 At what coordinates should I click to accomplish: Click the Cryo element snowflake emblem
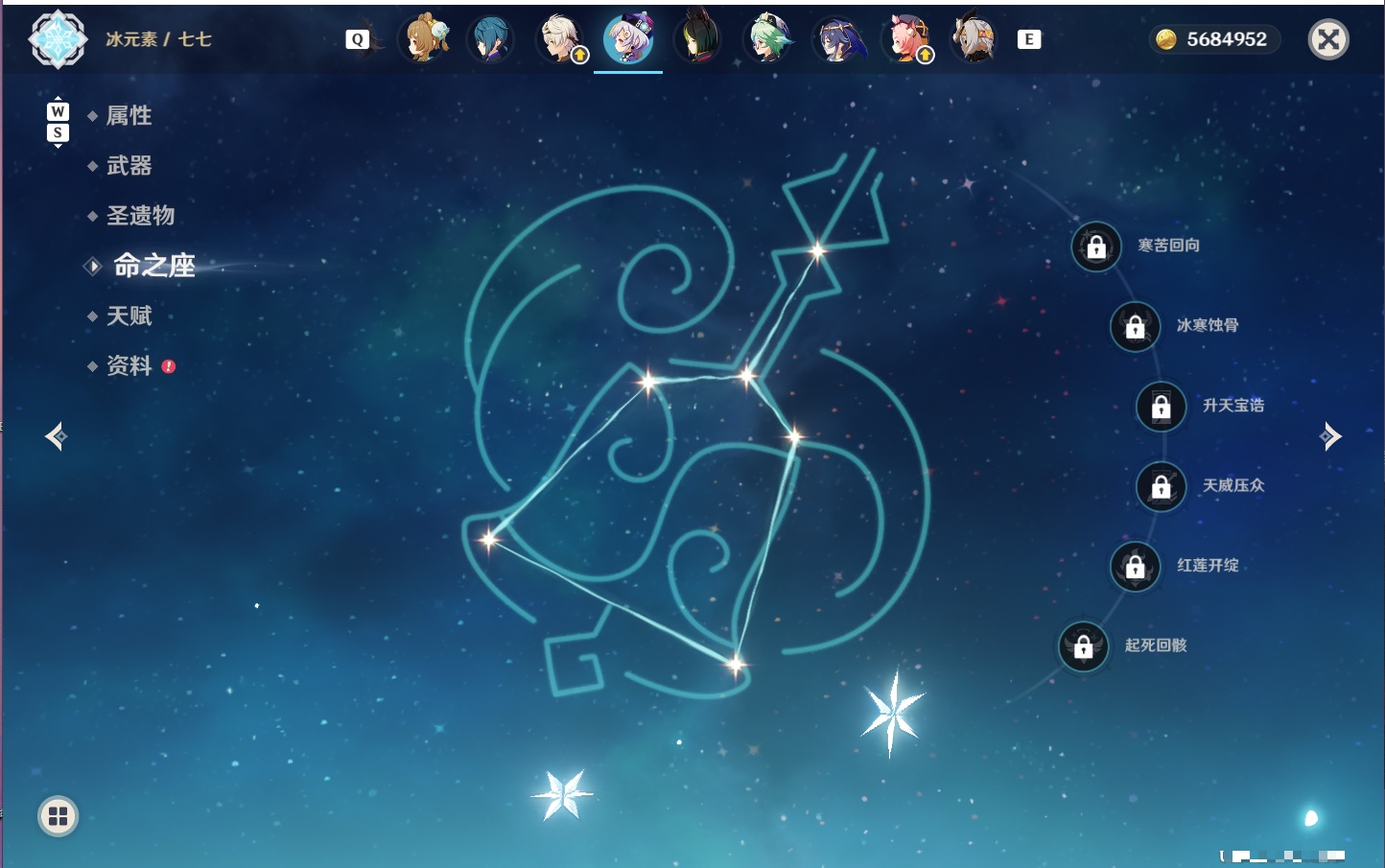coord(59,39)
